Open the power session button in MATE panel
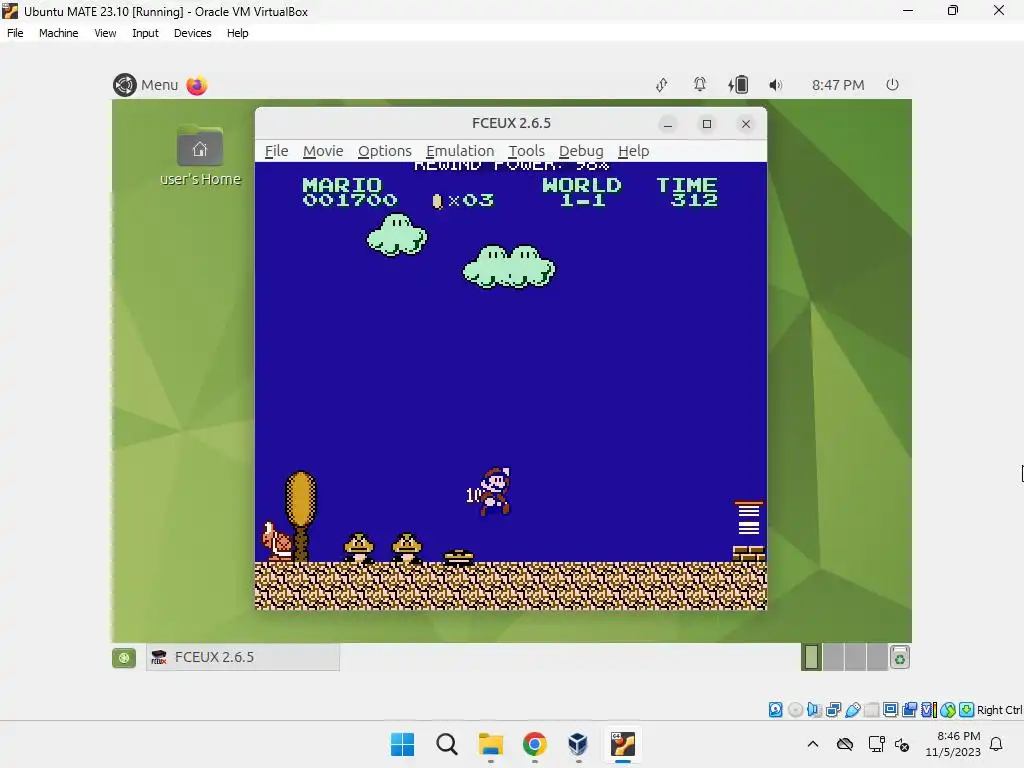The width and height of the screenshot is (1024, 768). click(x=892, y=85)
